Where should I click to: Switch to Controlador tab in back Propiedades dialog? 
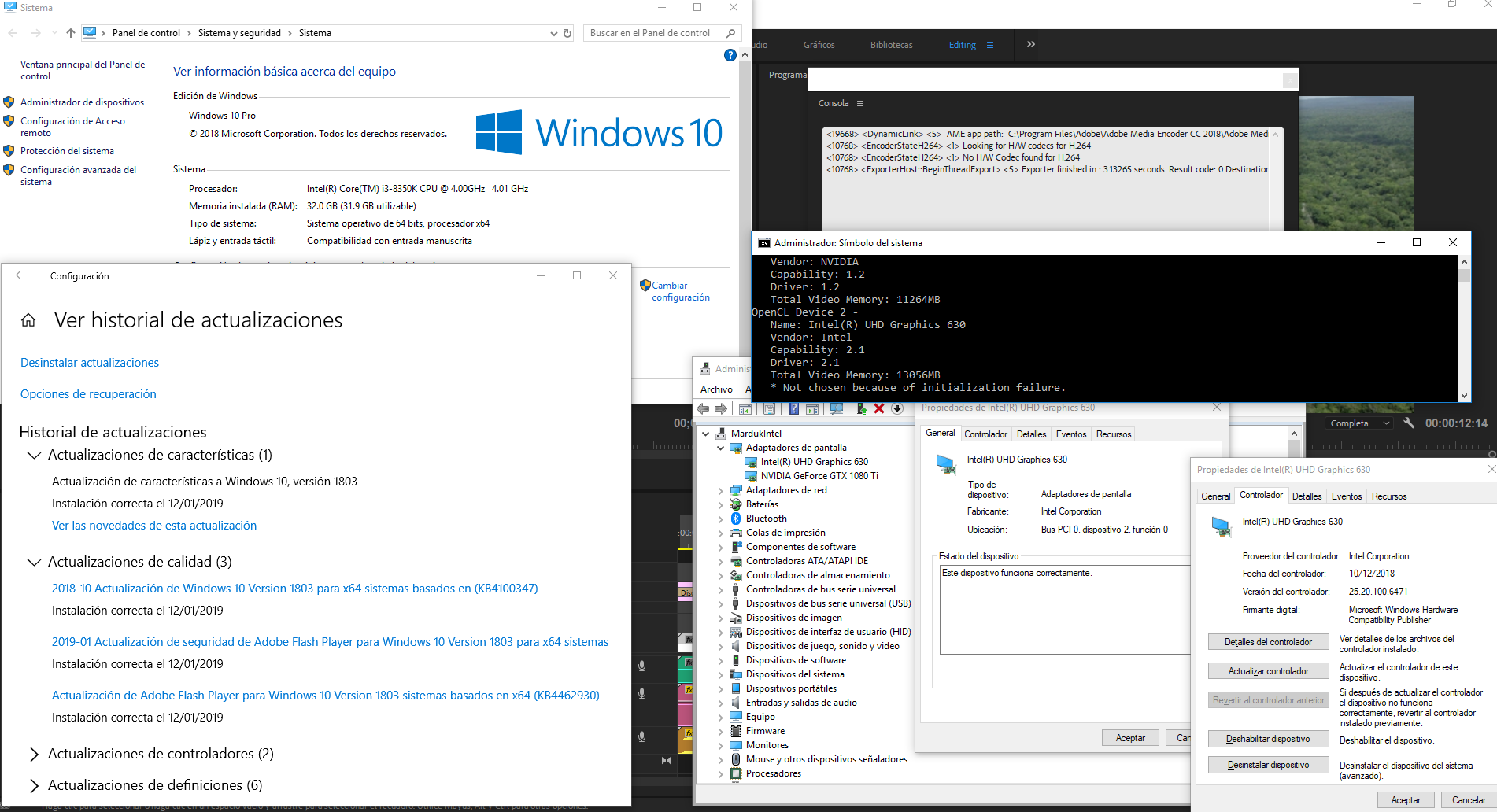pyautogui.click(x=985, y=434)
